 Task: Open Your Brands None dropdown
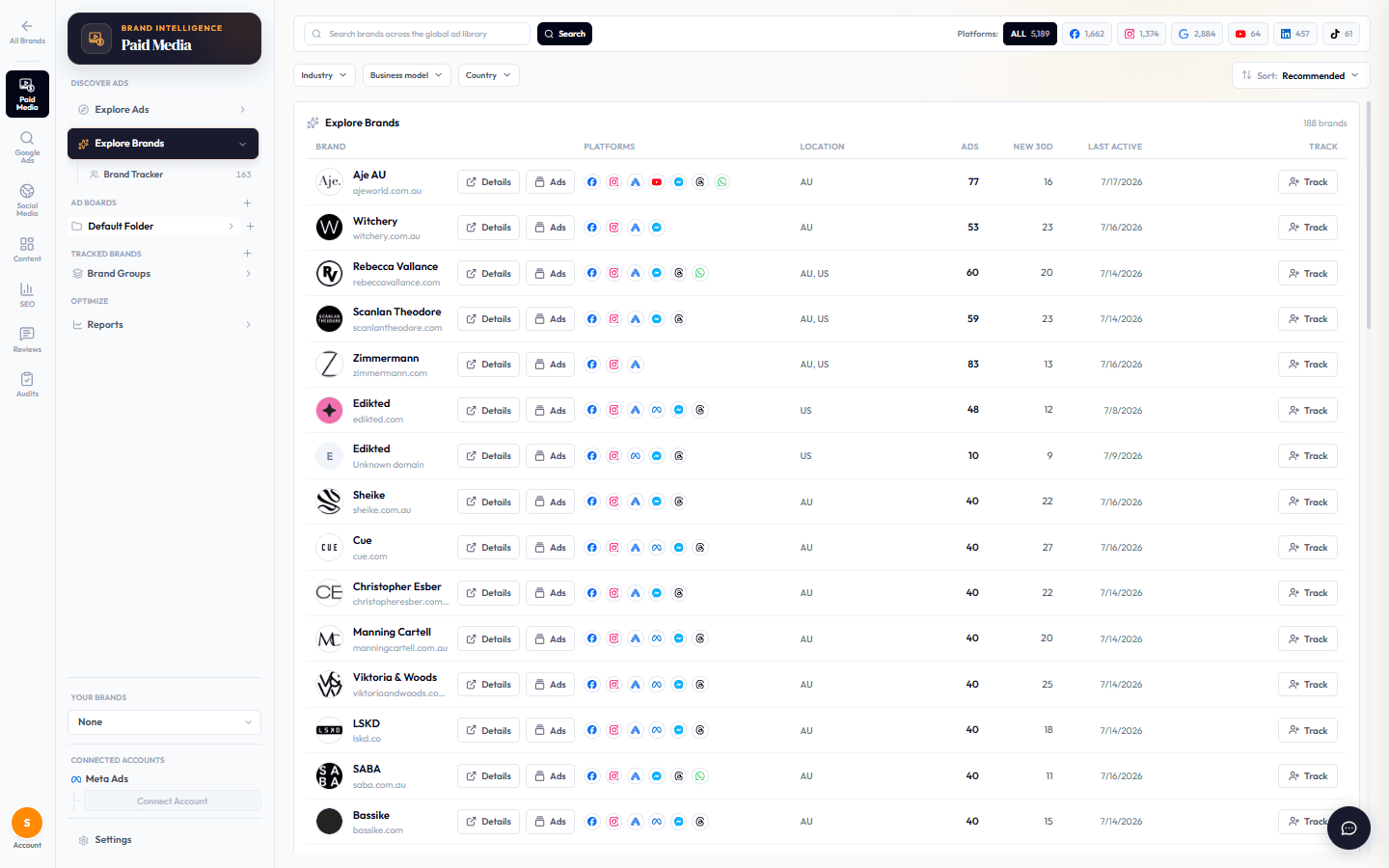(x=165, y=722)
